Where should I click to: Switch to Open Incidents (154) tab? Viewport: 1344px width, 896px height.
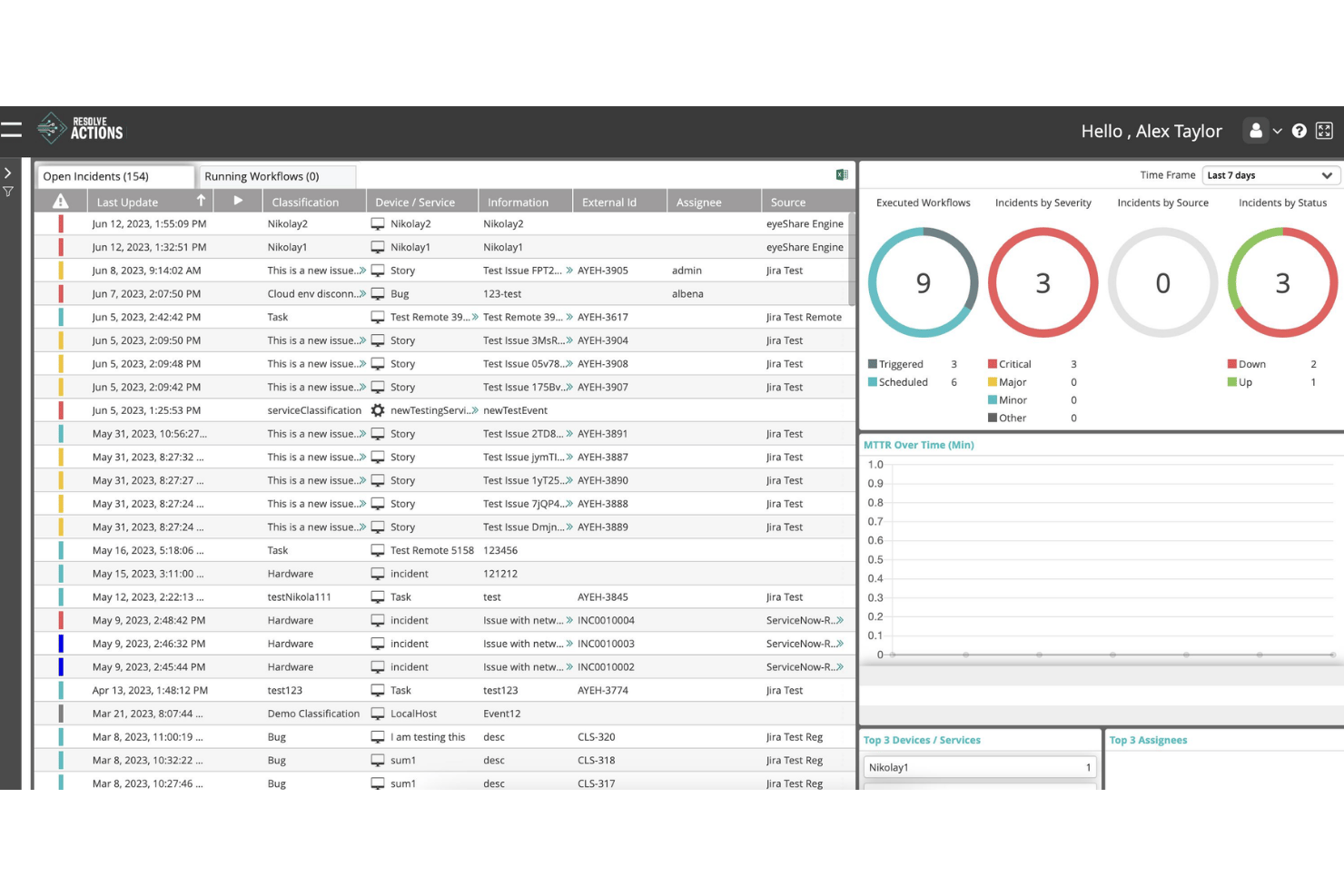pos(115,176)
